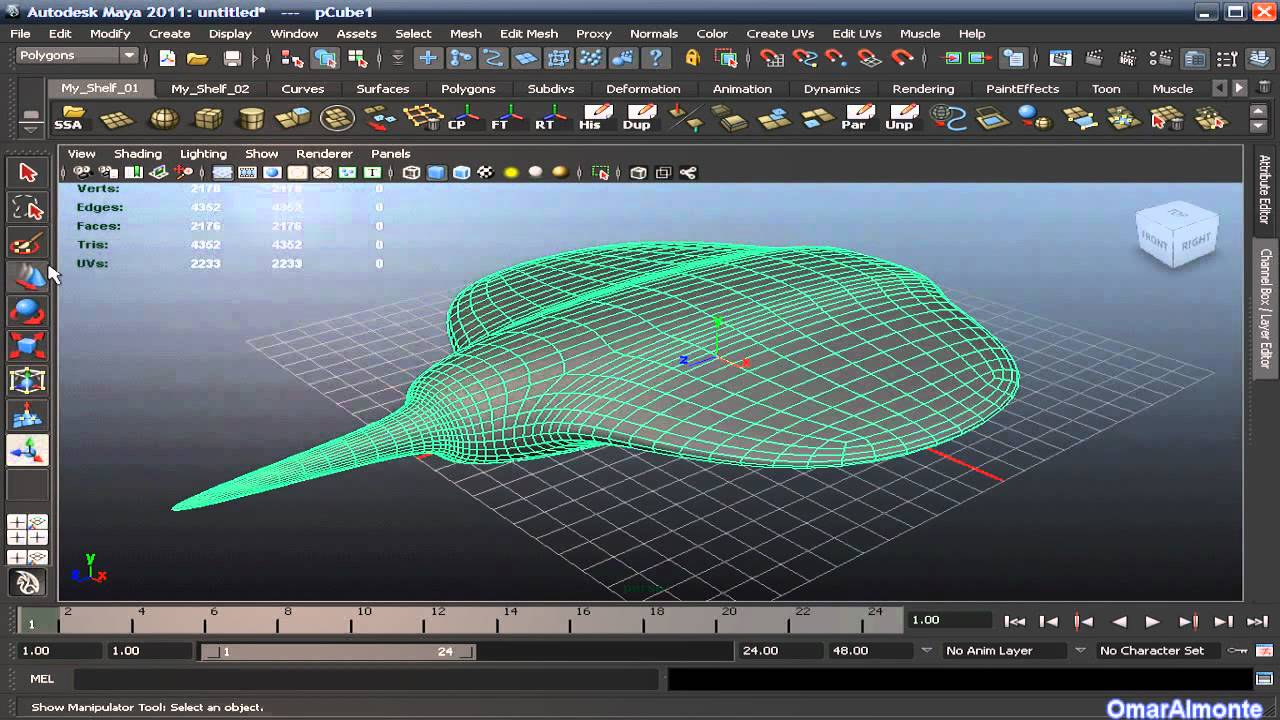The image size is (1280, 720).
Task: Toggle snap to curves magnet
Action: pos(805,58)
